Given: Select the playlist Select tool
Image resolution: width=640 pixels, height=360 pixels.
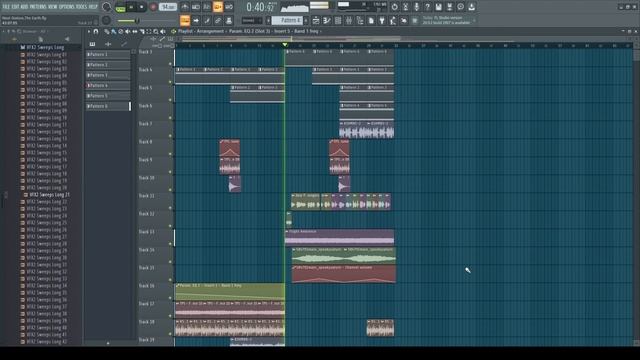Looking at the screenshot, I should coord(149,31).
